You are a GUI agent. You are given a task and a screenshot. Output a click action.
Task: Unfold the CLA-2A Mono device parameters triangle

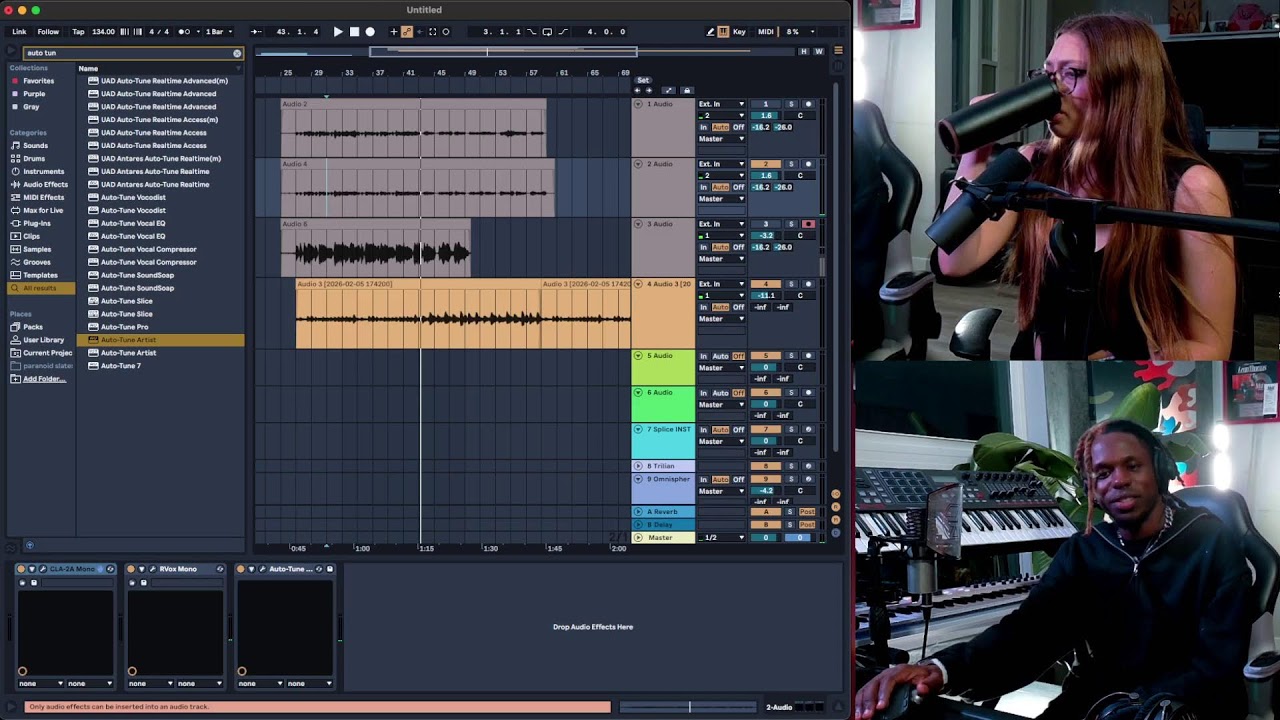(32, 569)
